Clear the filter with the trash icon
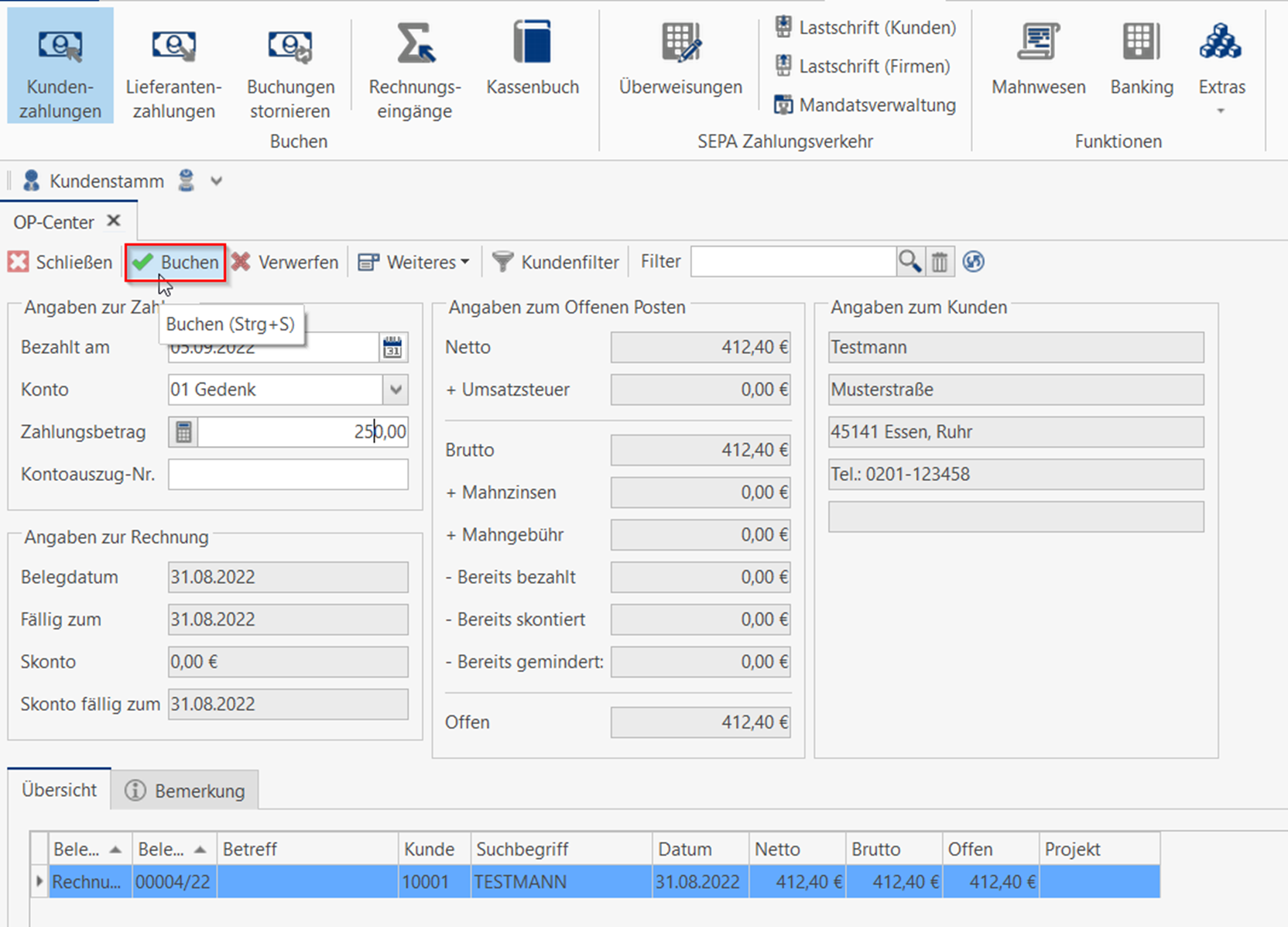The image size is (1288, 927). pos(940,262)
